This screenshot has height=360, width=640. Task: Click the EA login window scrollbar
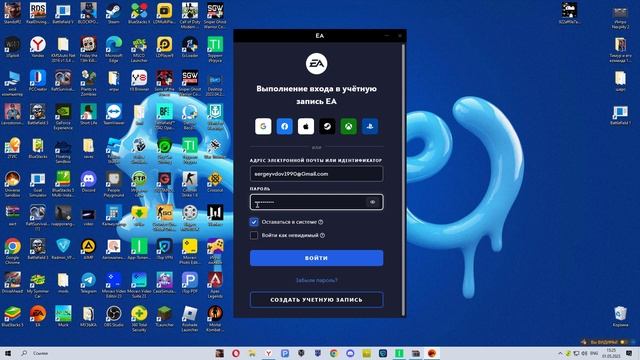click(x=404, y=180)
